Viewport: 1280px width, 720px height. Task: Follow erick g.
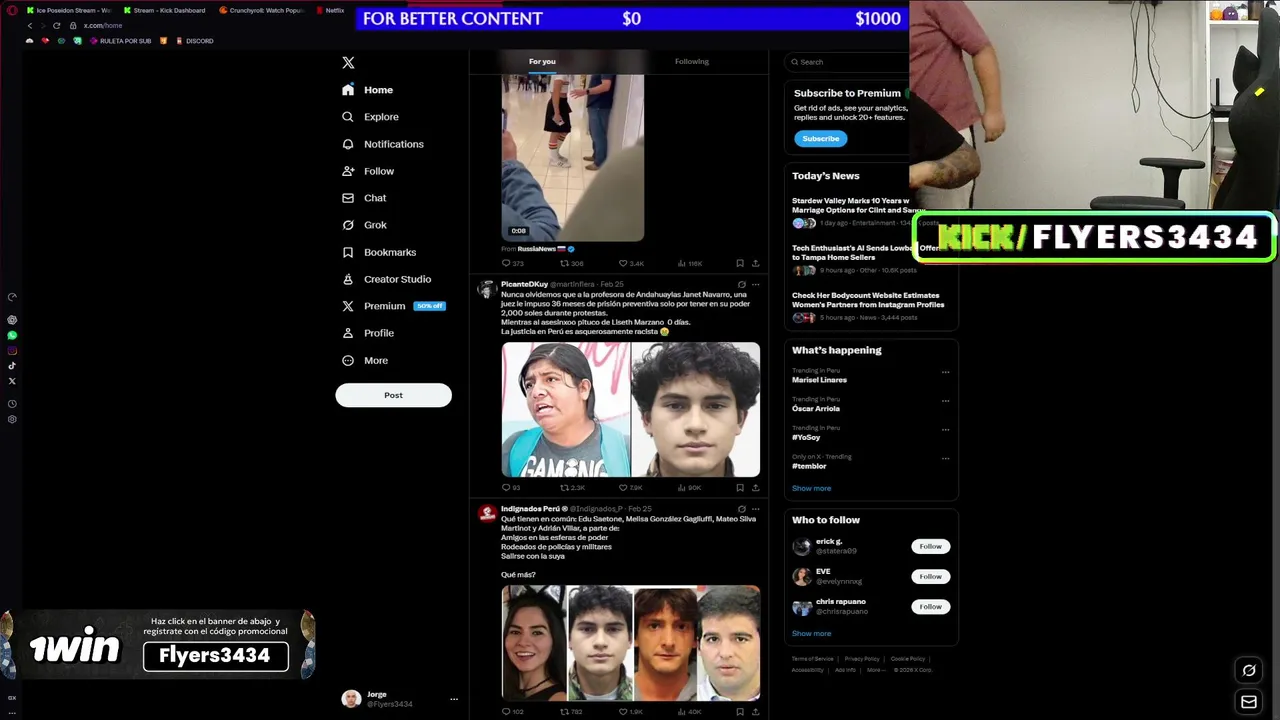click(x=930, y=547)
